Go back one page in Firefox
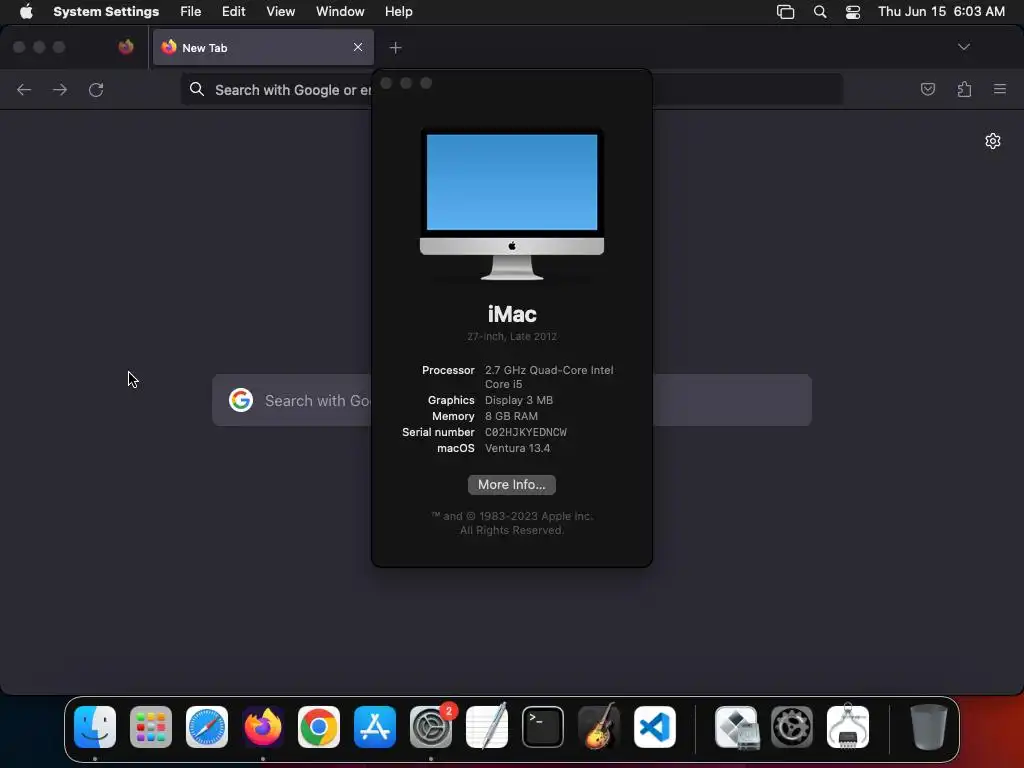 click(x=24, y=89)
